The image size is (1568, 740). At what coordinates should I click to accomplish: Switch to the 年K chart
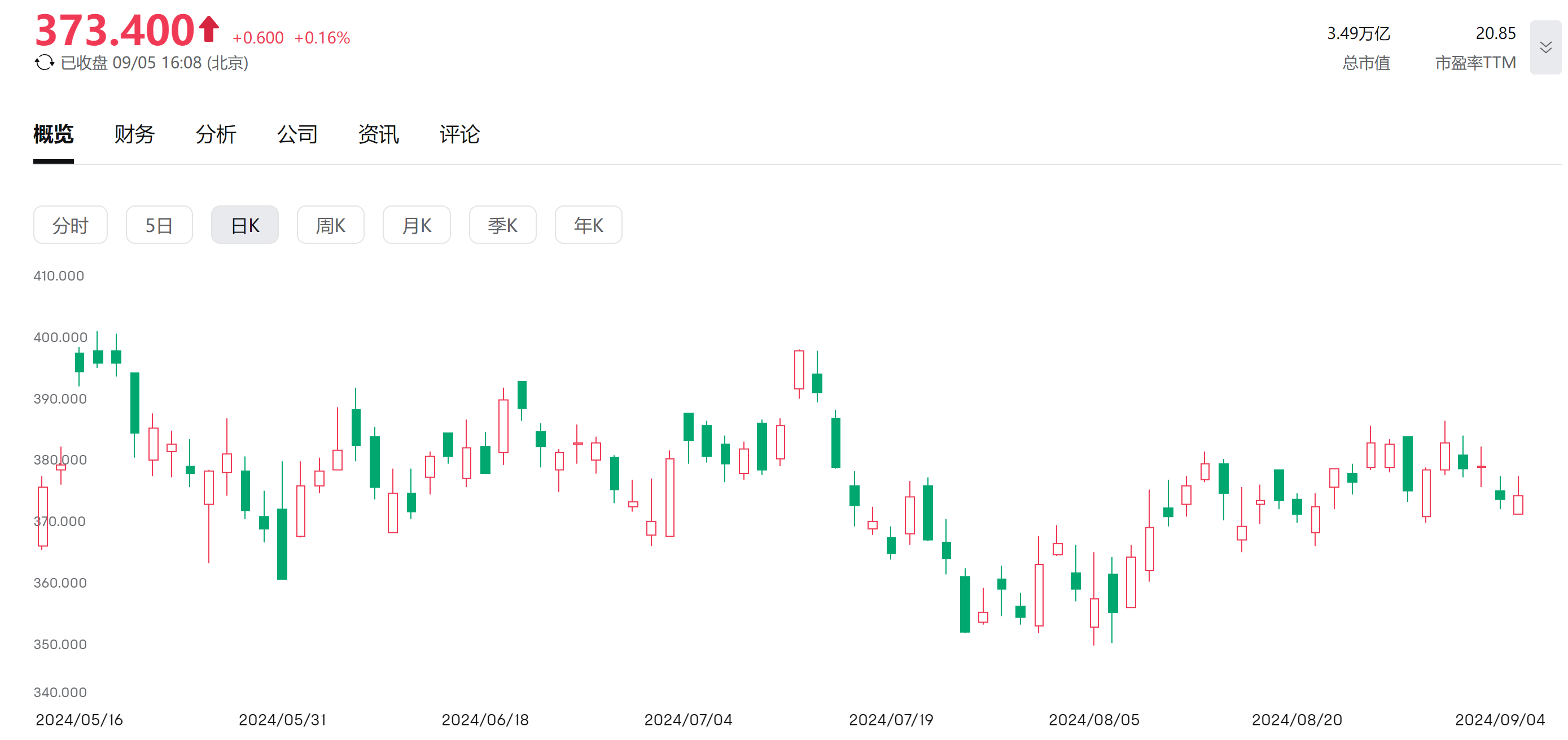point(588,225)
